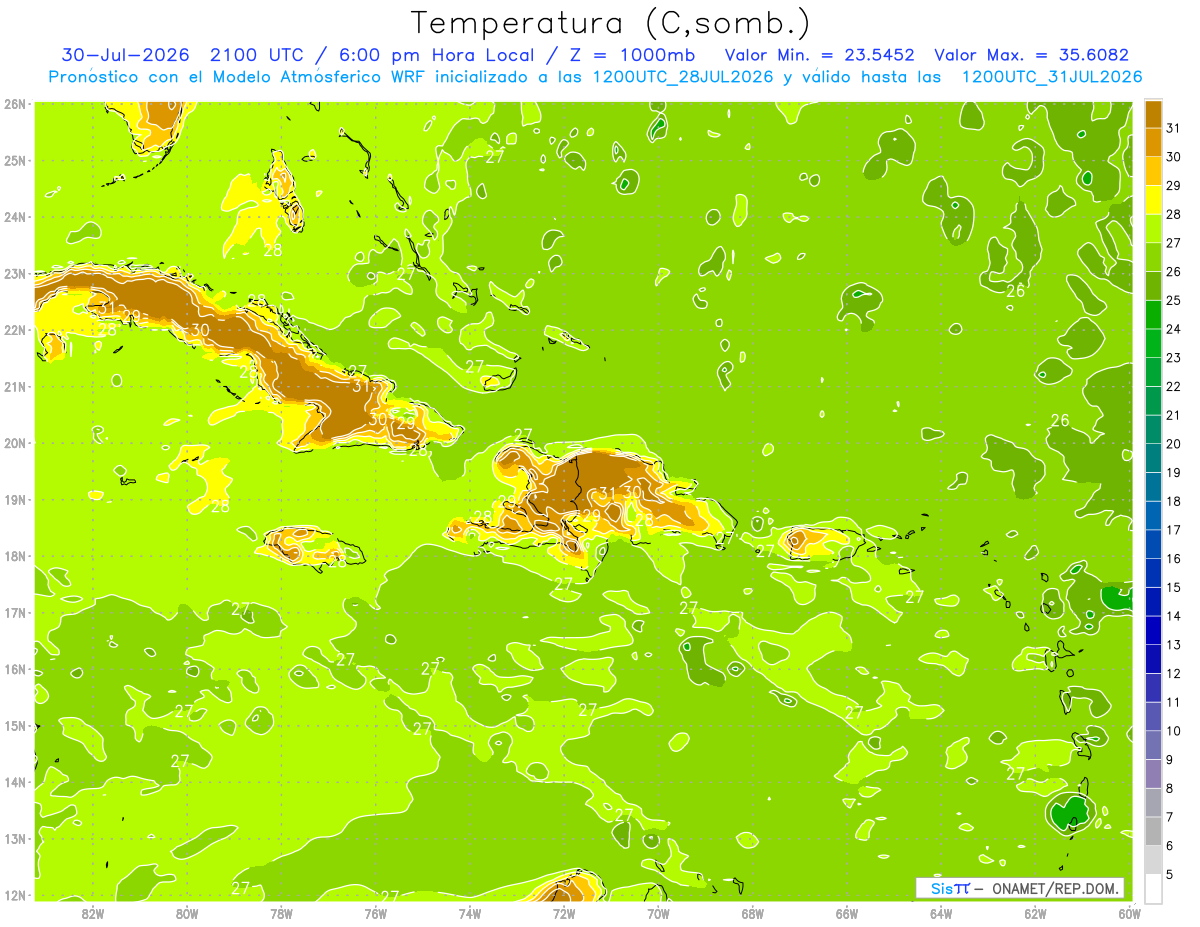Click the "23" value on the color legend
This screenshot has width=1200, height=927.
1173,358
